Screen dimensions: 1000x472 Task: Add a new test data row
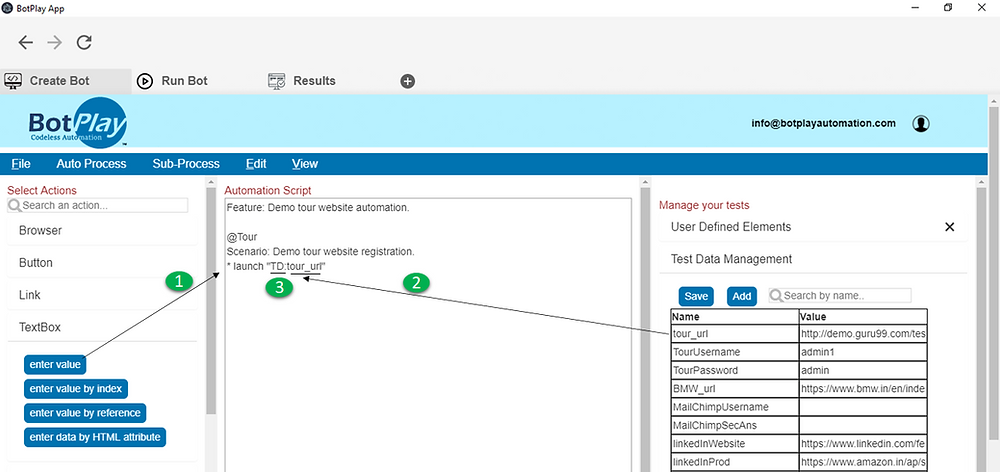tap(742, 296)
